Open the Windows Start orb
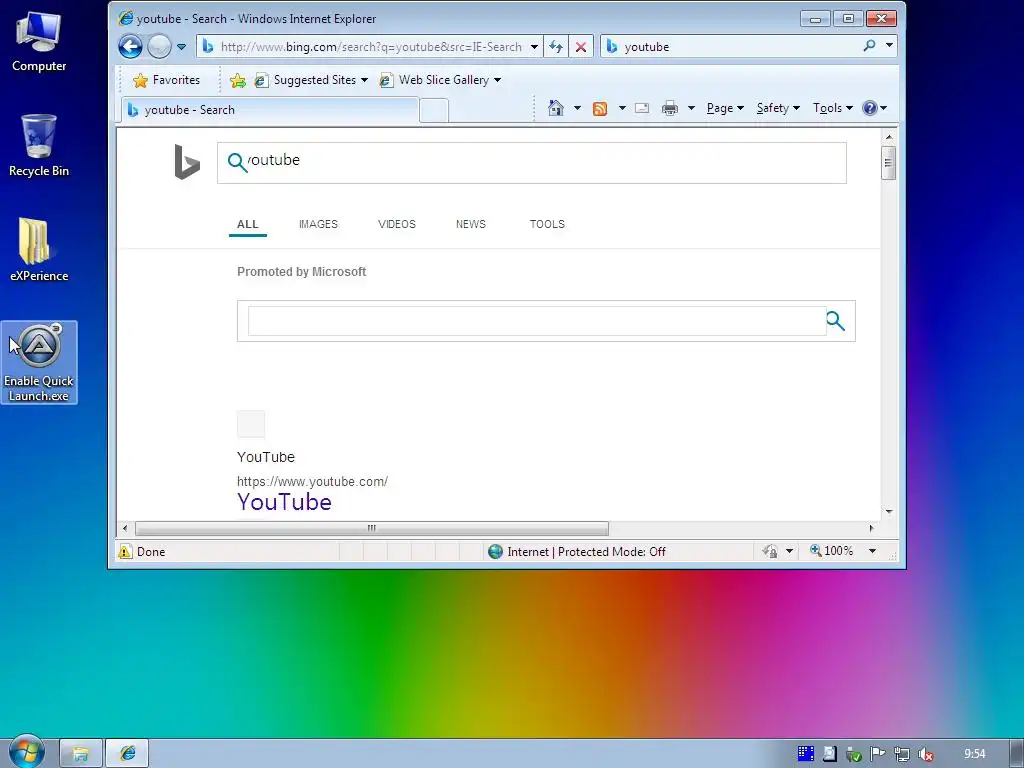 pos(26,752)
